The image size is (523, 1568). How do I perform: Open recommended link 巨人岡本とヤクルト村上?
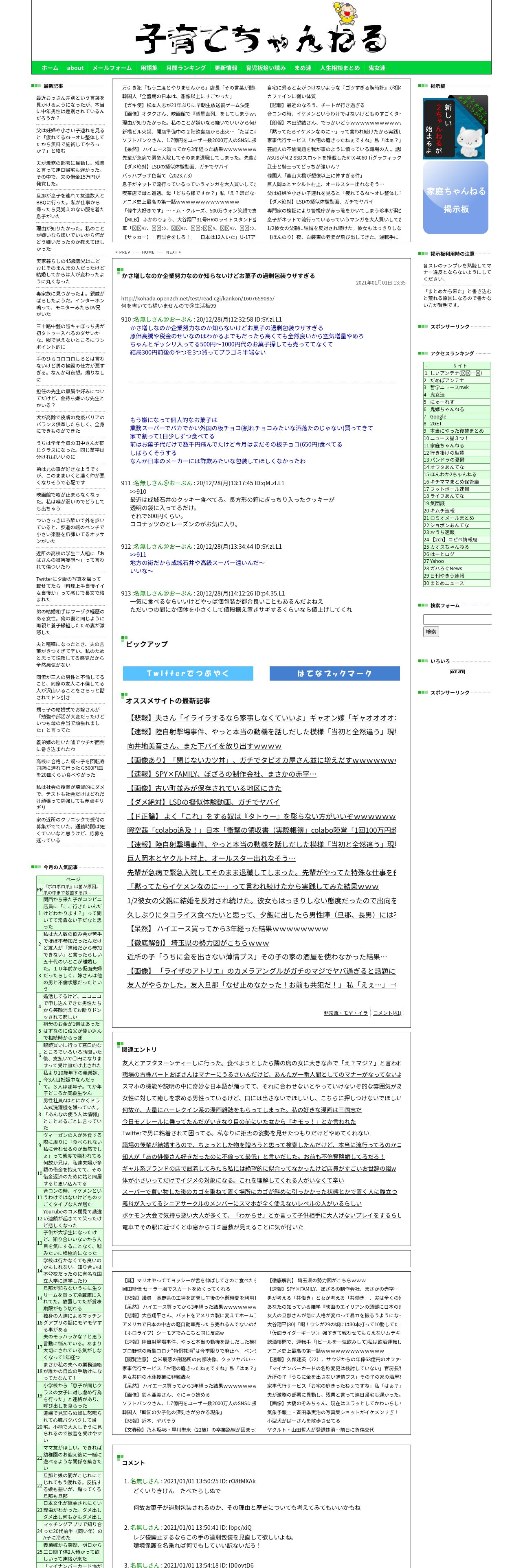pos(211,858)
